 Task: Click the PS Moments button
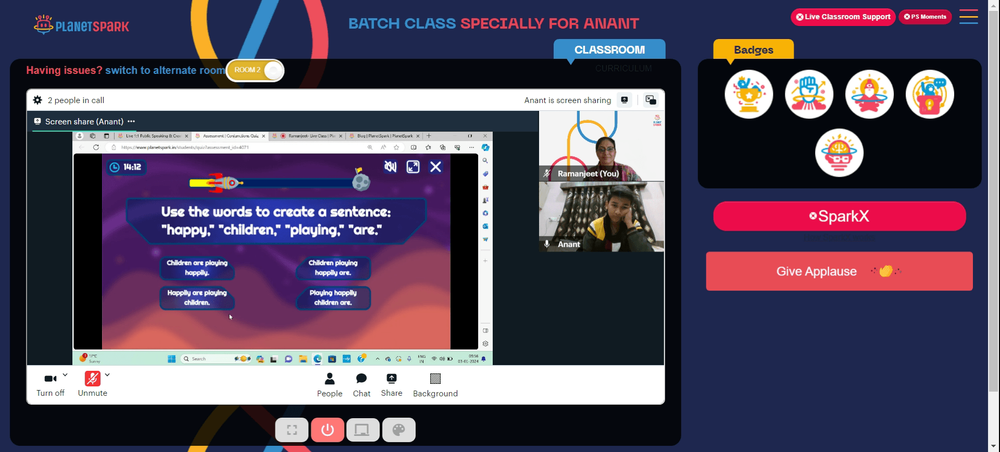(x=925, y=17)
